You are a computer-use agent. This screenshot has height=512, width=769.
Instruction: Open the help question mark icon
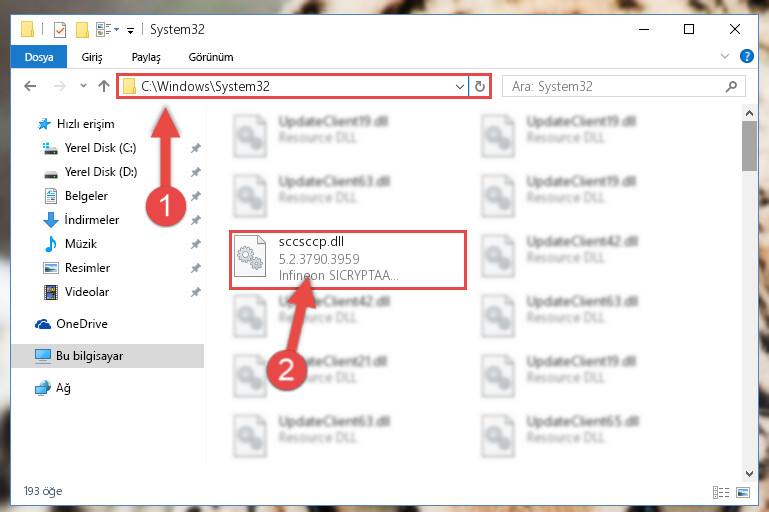point(746,56)
